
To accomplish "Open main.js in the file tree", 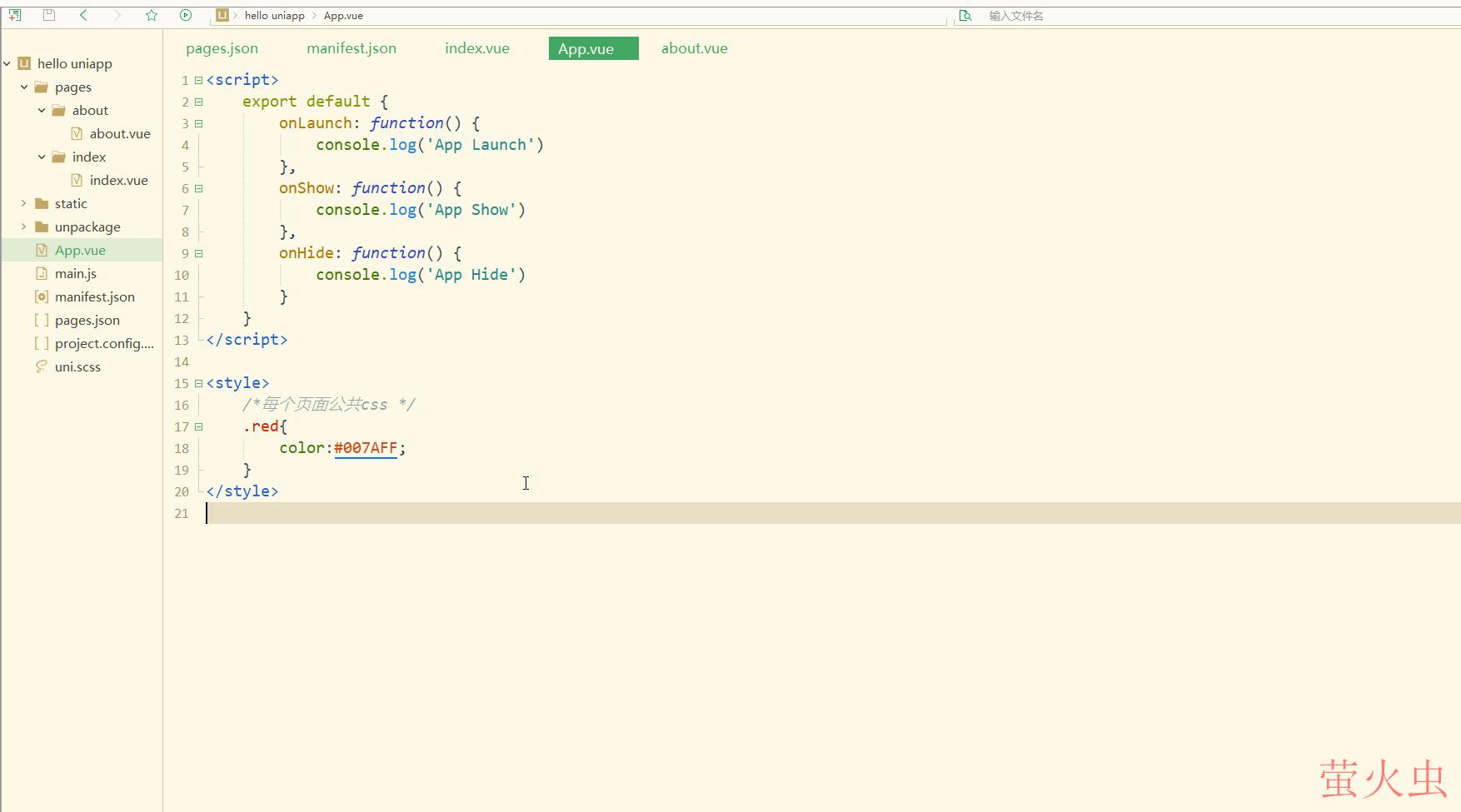I will 76,273.
